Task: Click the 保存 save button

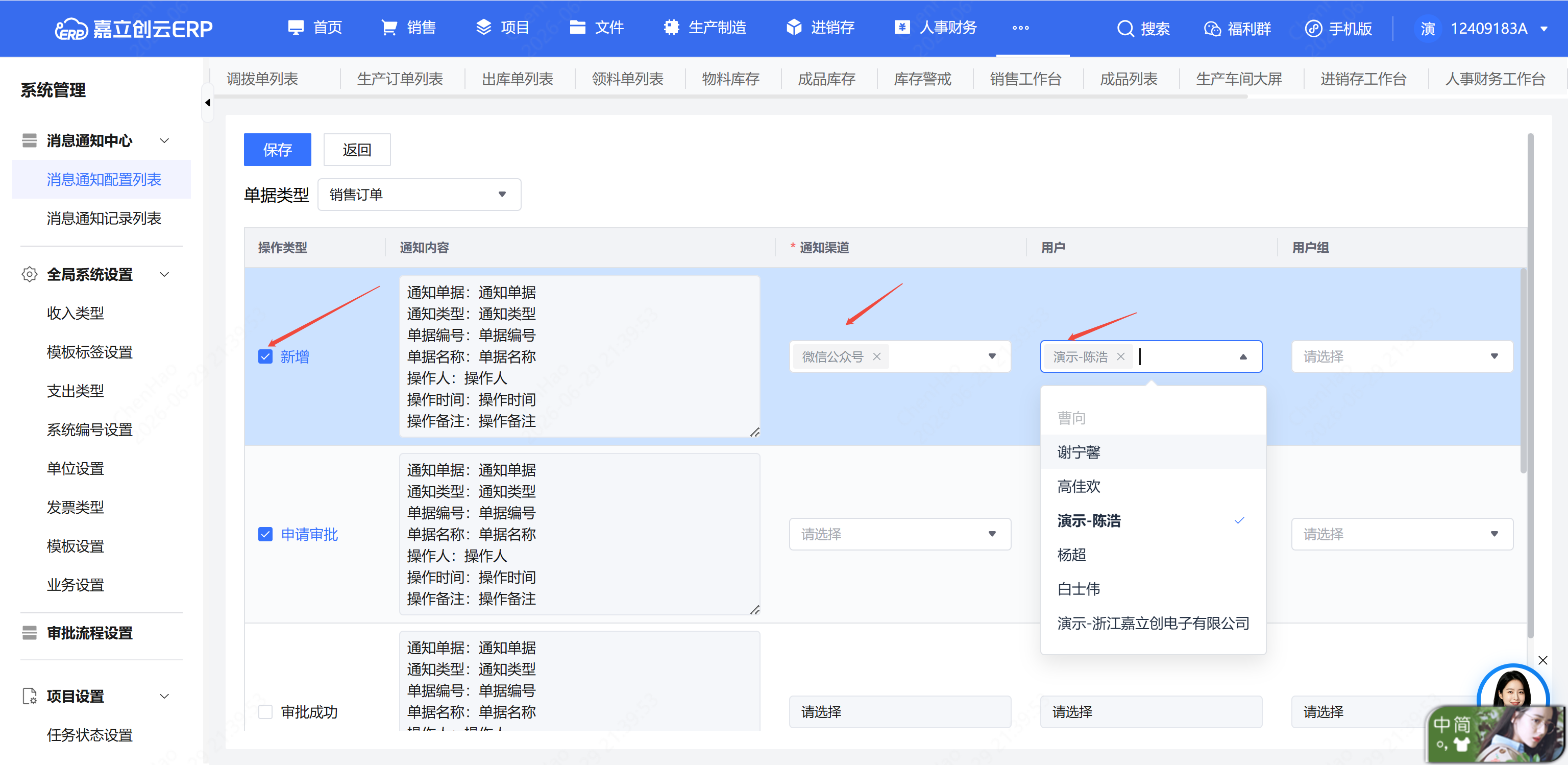Action: pos(278,149)
